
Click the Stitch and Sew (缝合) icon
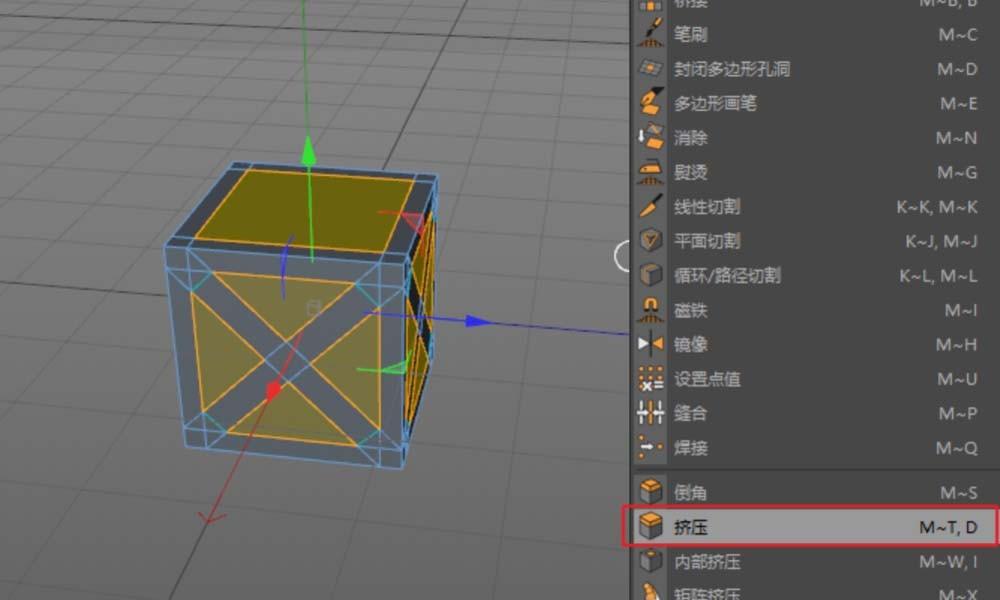652,414
